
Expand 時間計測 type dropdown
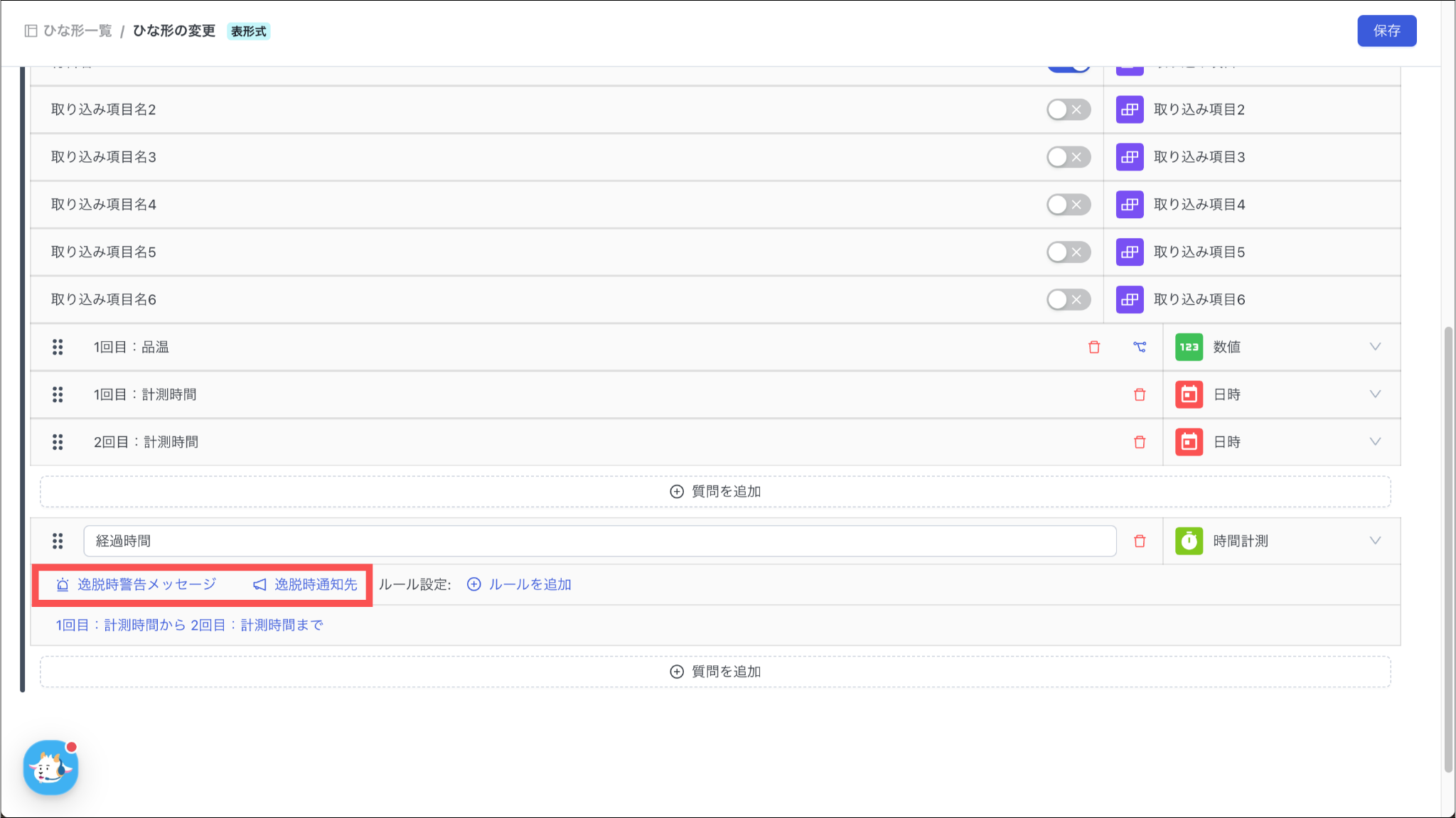(x=1375, y=541)
